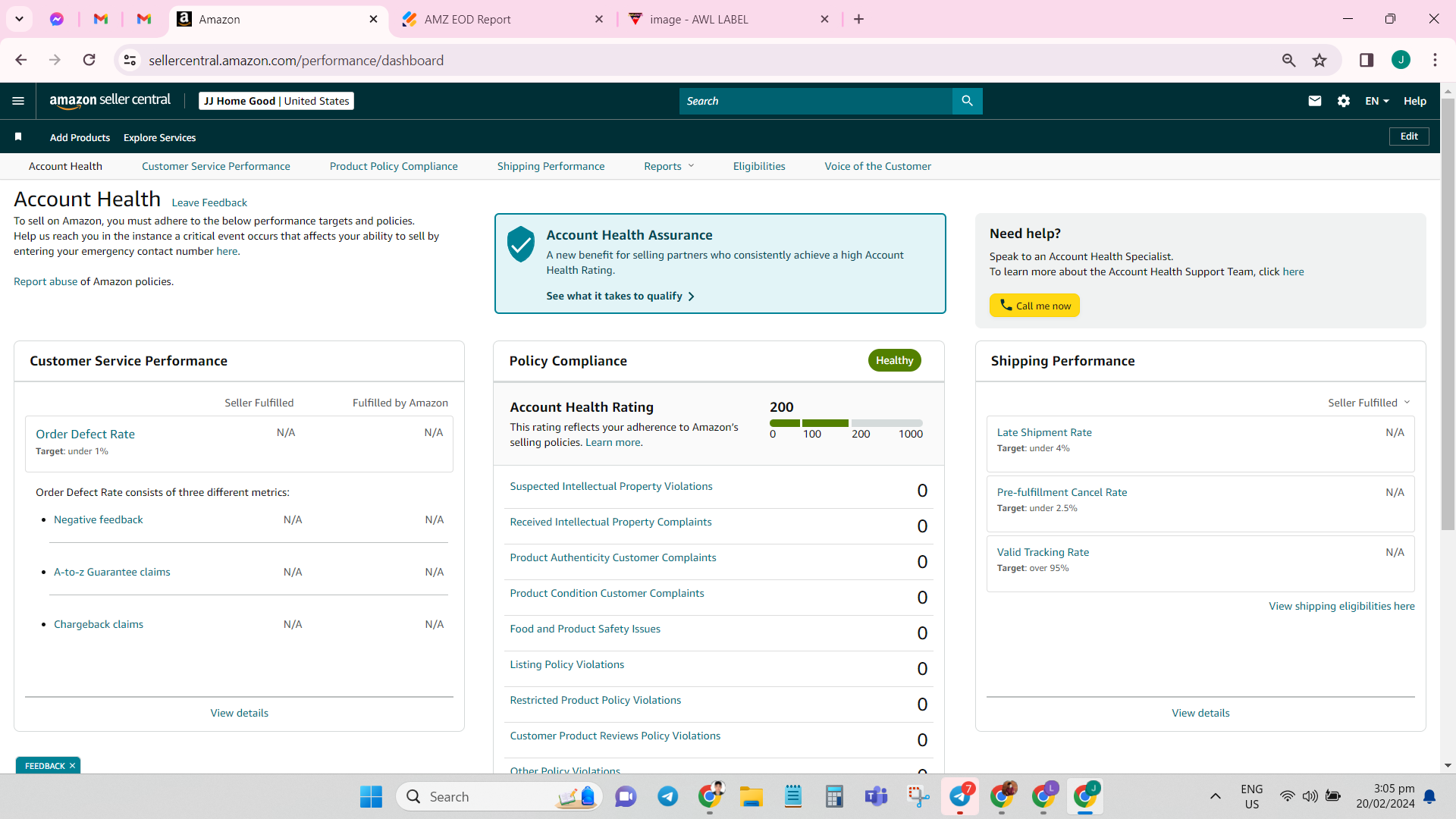This screenshot has width=1456, height=819.
Task: Open the Seller Central hamburger menu
Action: tap(18, 101)
